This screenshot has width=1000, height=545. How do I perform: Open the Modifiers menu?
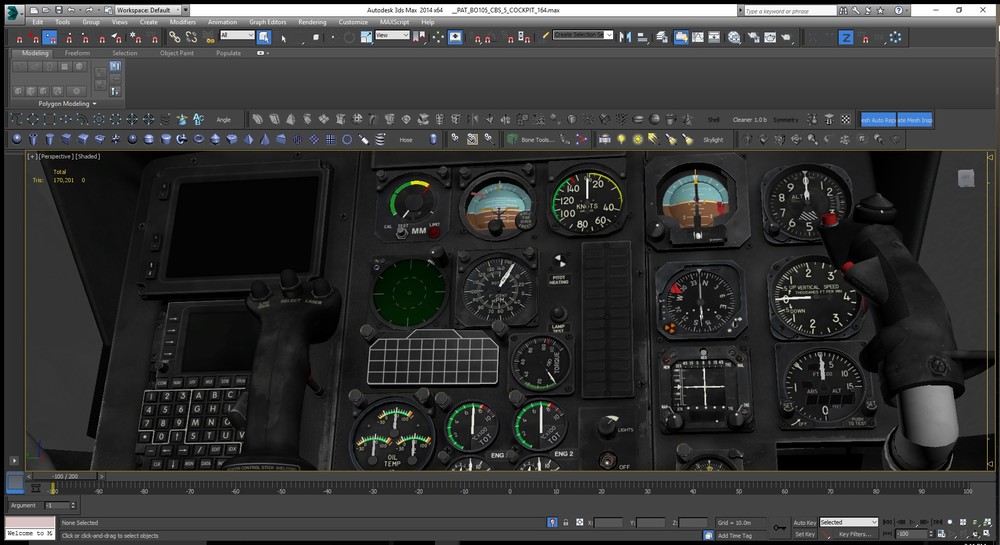tap(182, 21)
